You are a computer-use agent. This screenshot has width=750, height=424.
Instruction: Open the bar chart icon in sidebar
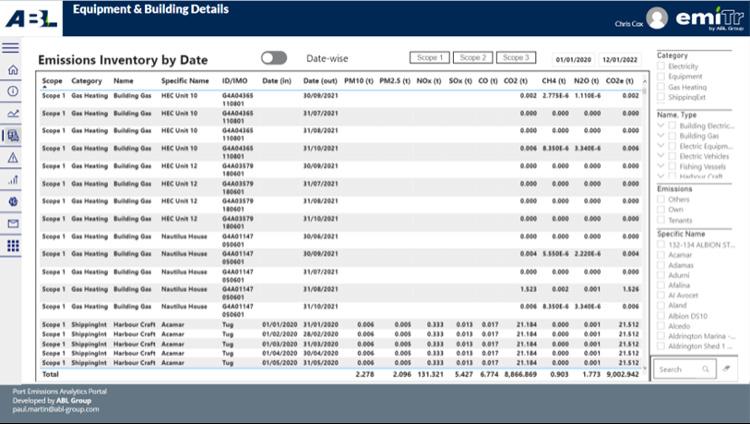pos(13,179)
